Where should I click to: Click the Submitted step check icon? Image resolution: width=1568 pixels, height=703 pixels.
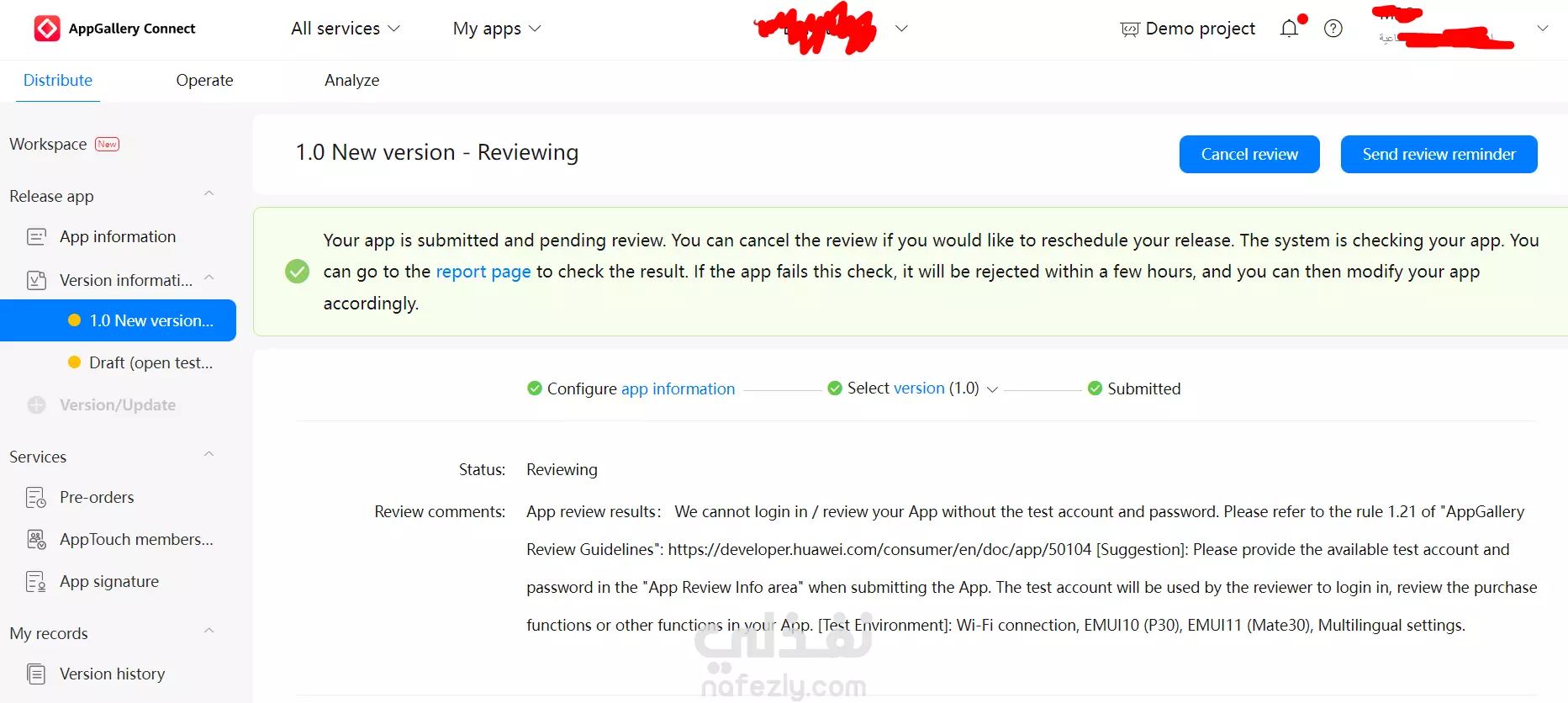(1095, 388)
